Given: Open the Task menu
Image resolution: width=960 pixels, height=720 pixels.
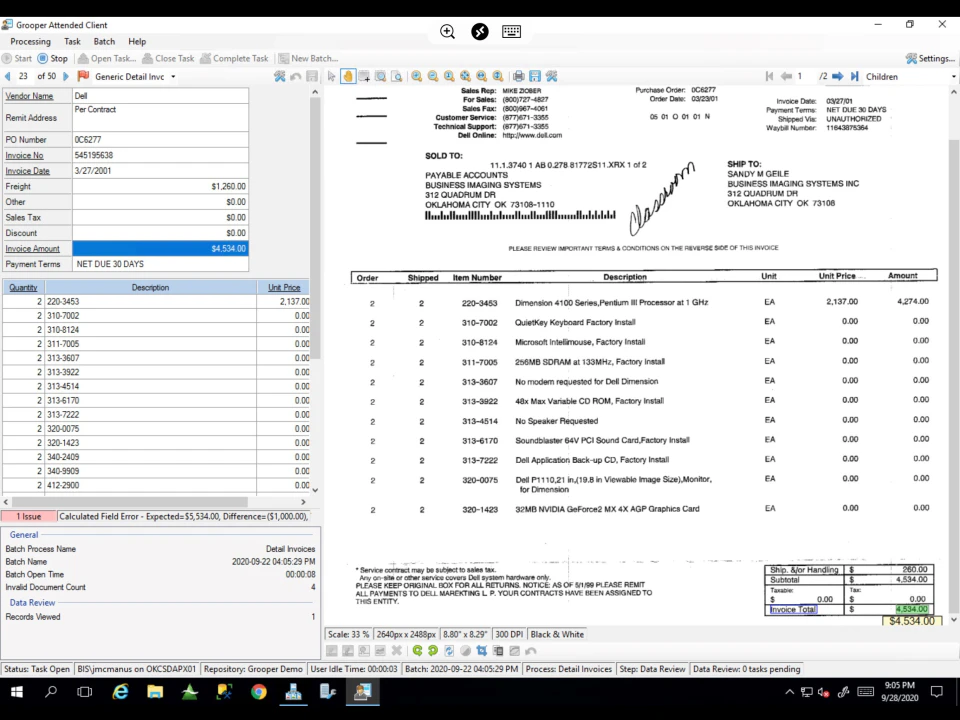Looking at the screenshot, I should [72, 41].
